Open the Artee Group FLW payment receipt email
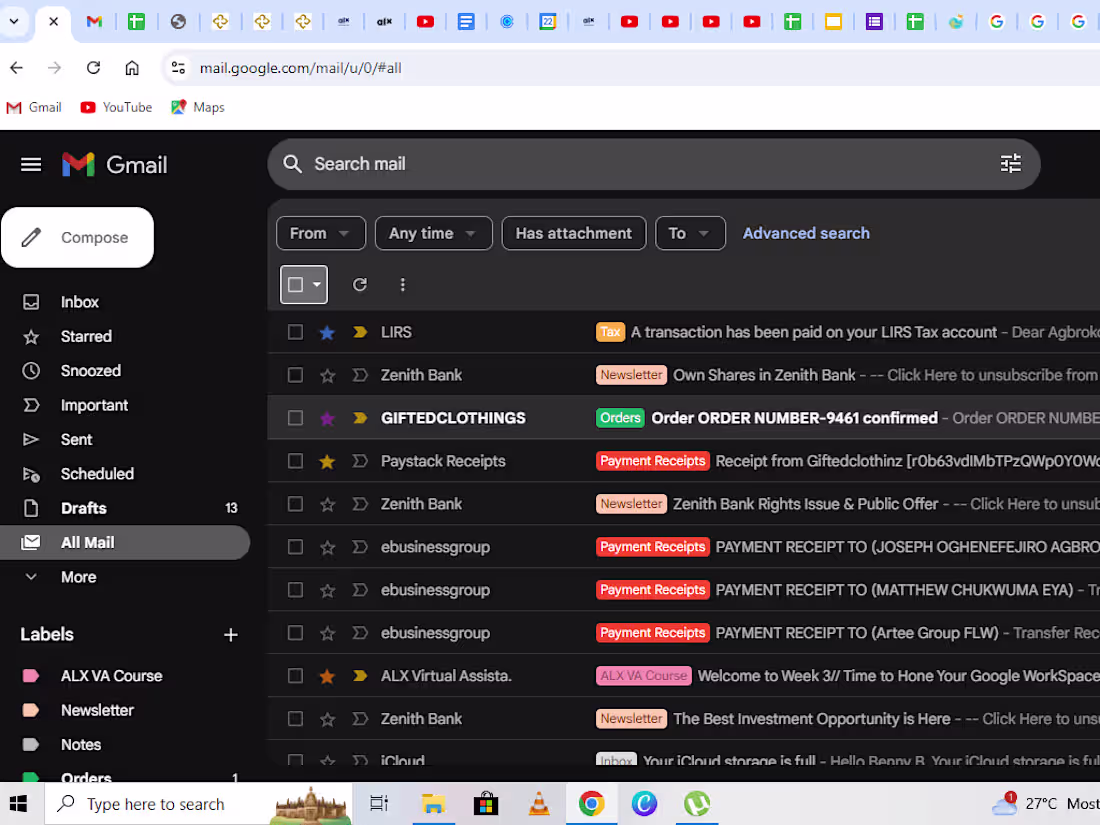Viewport: 1100px width, 825px height. (684, 633)
